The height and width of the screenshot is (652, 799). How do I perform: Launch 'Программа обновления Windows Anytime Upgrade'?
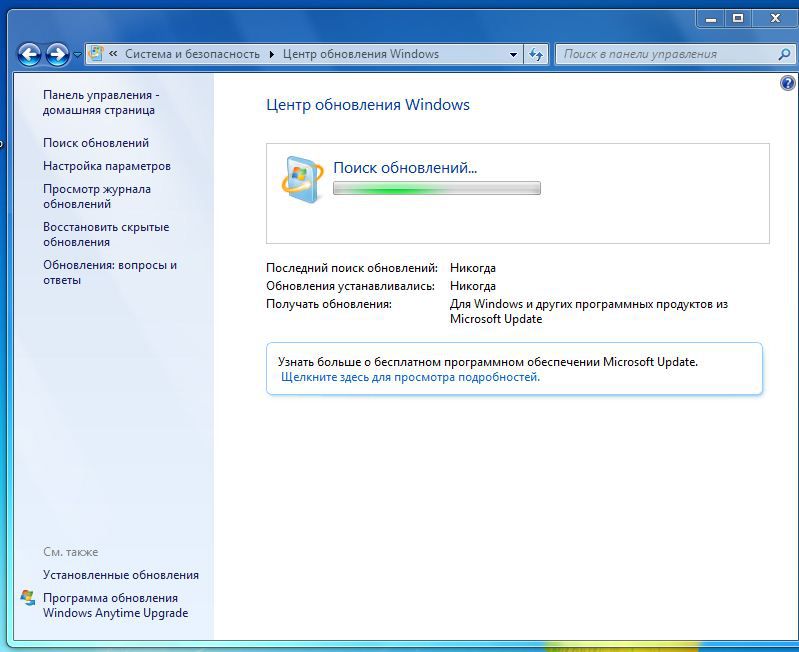[116, 605]
